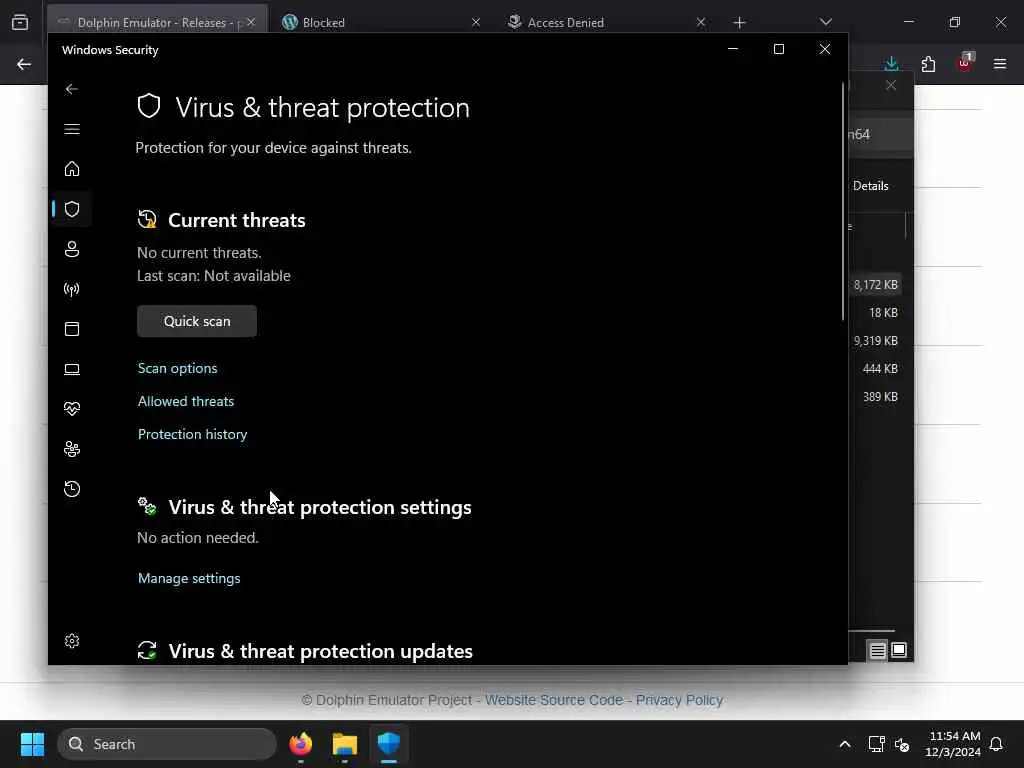The height and width of the screenshot is (768, 1024).
Task: Open the Protection history sidebar icon
Action: (x=72, y=489)
